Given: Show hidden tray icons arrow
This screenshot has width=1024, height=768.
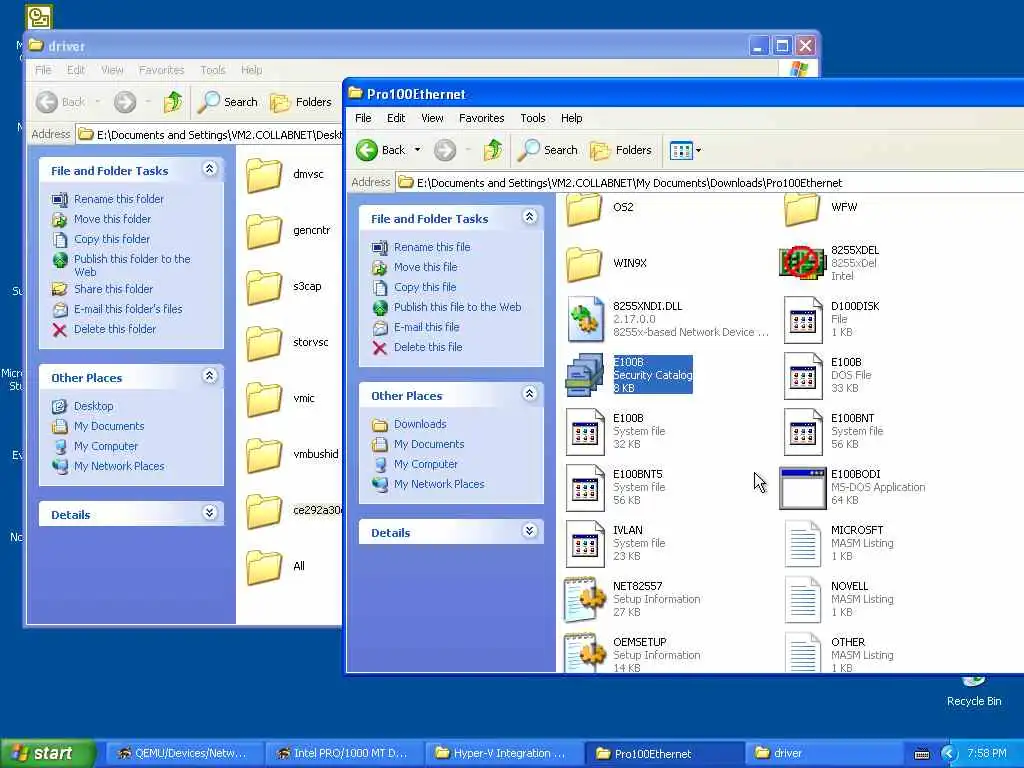Looking at the screenshot, I should coord(949,754).
